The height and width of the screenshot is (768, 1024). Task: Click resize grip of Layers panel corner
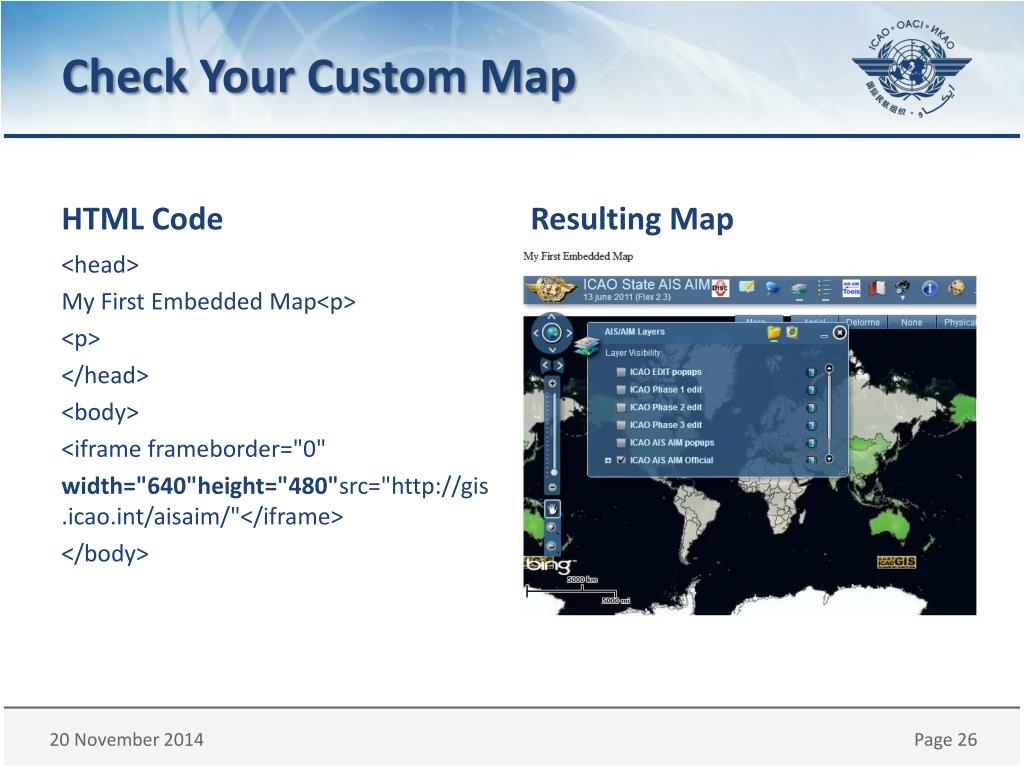point(842,471)
